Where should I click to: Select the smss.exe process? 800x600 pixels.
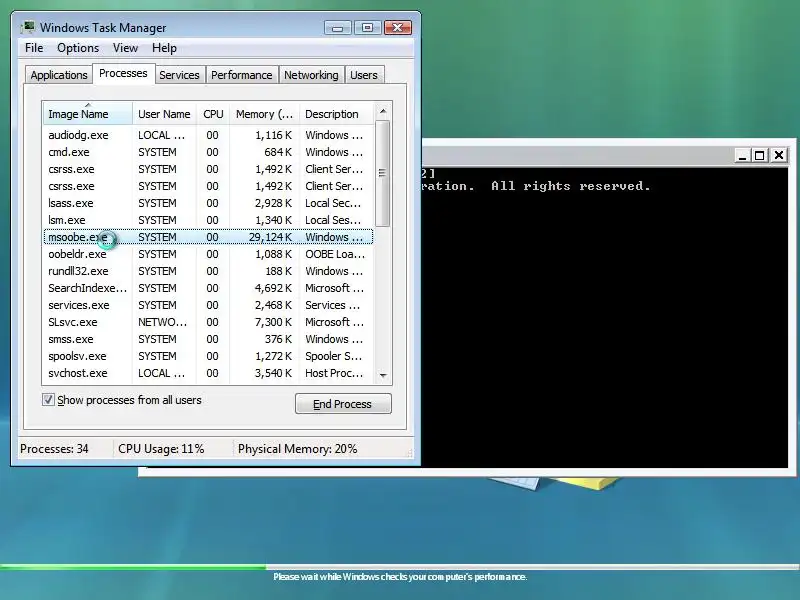click(208, 339)
